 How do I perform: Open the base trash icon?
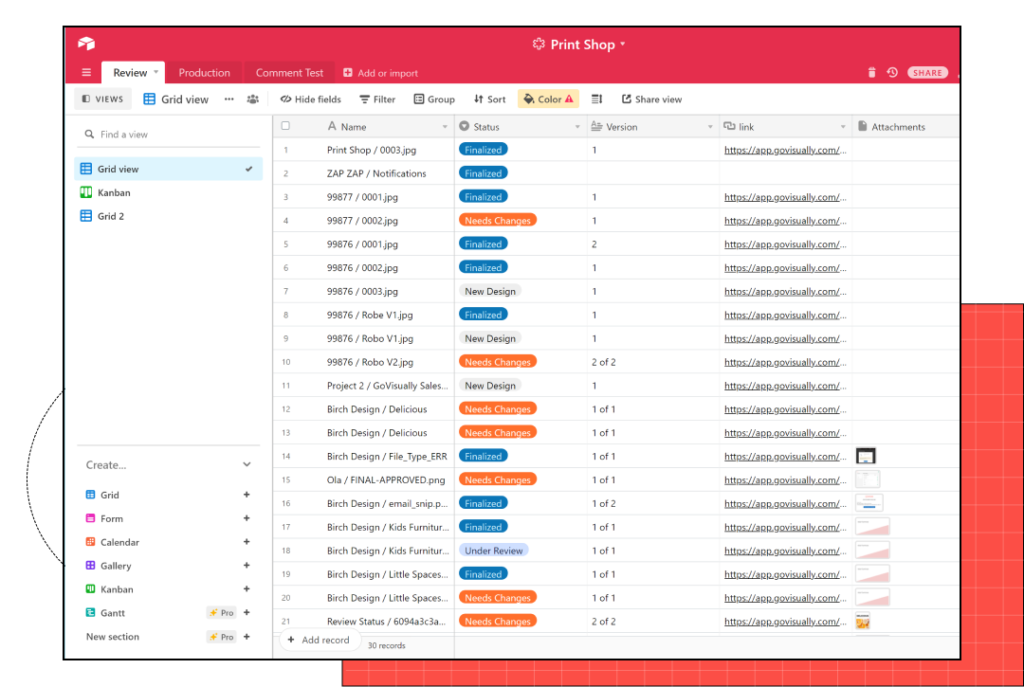[871, 72]
